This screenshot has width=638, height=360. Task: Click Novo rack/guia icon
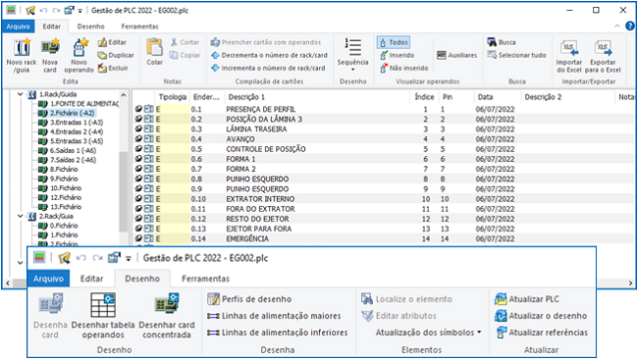(x=22, y=56)
